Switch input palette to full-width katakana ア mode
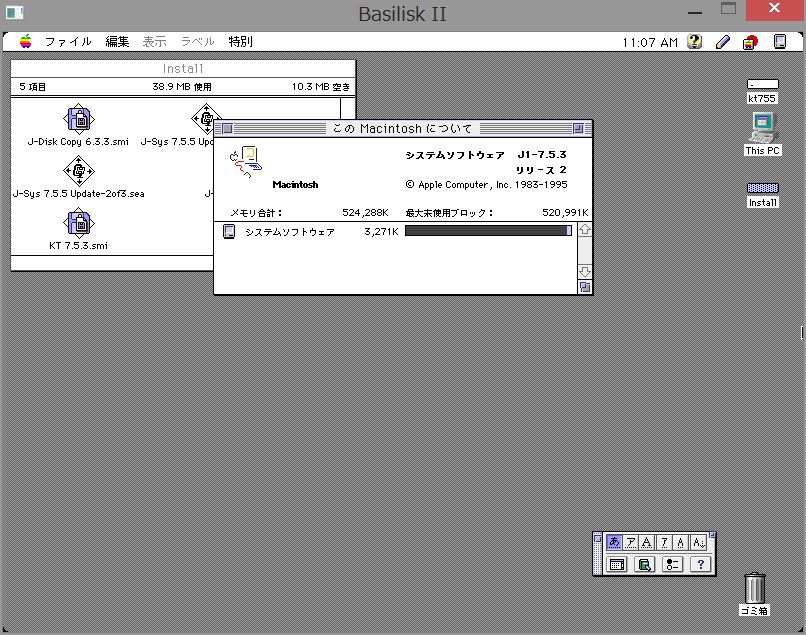Viewport: 806px width, 635px height. [631, 542]
